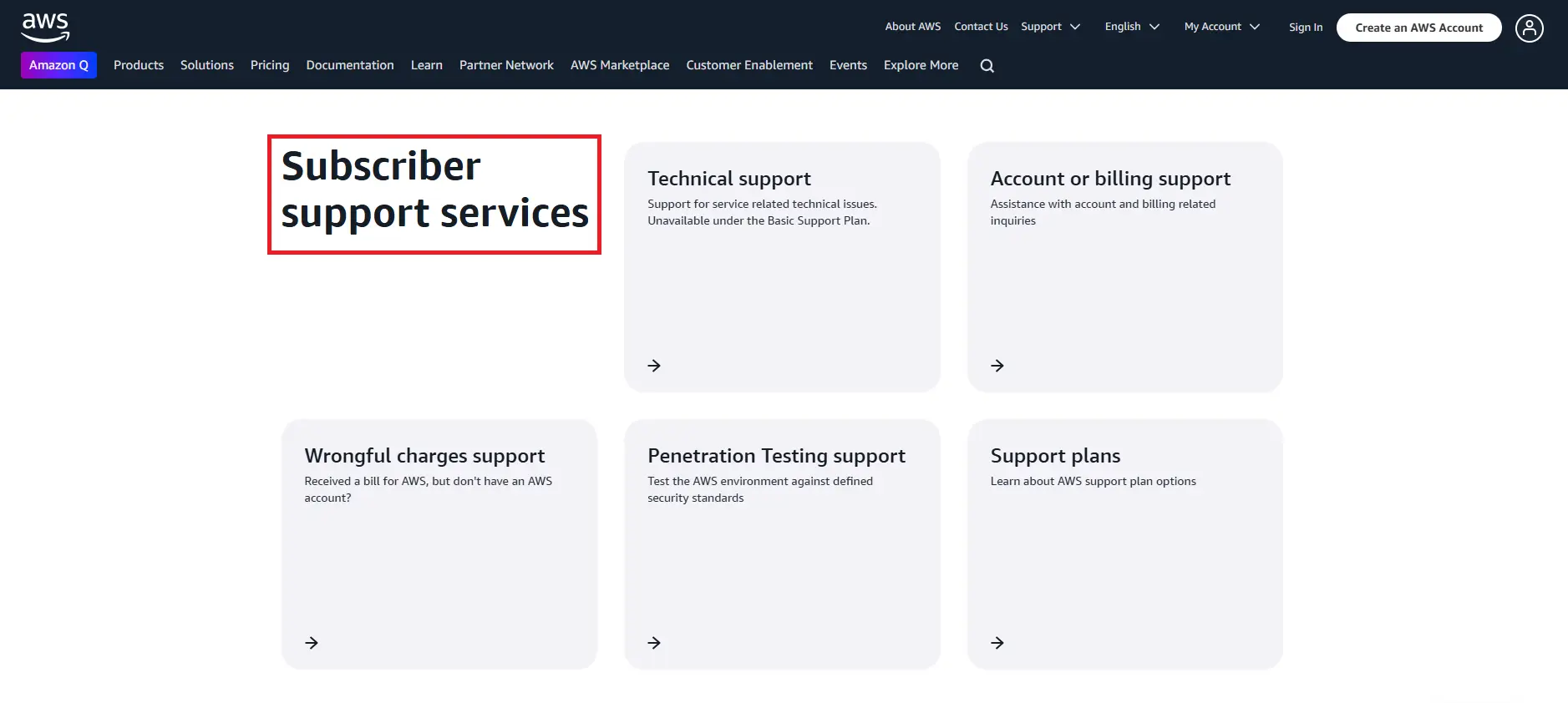Click the 'Subscriber support services' heading
The image size is (1568, 703).
(x=434, y=190)
